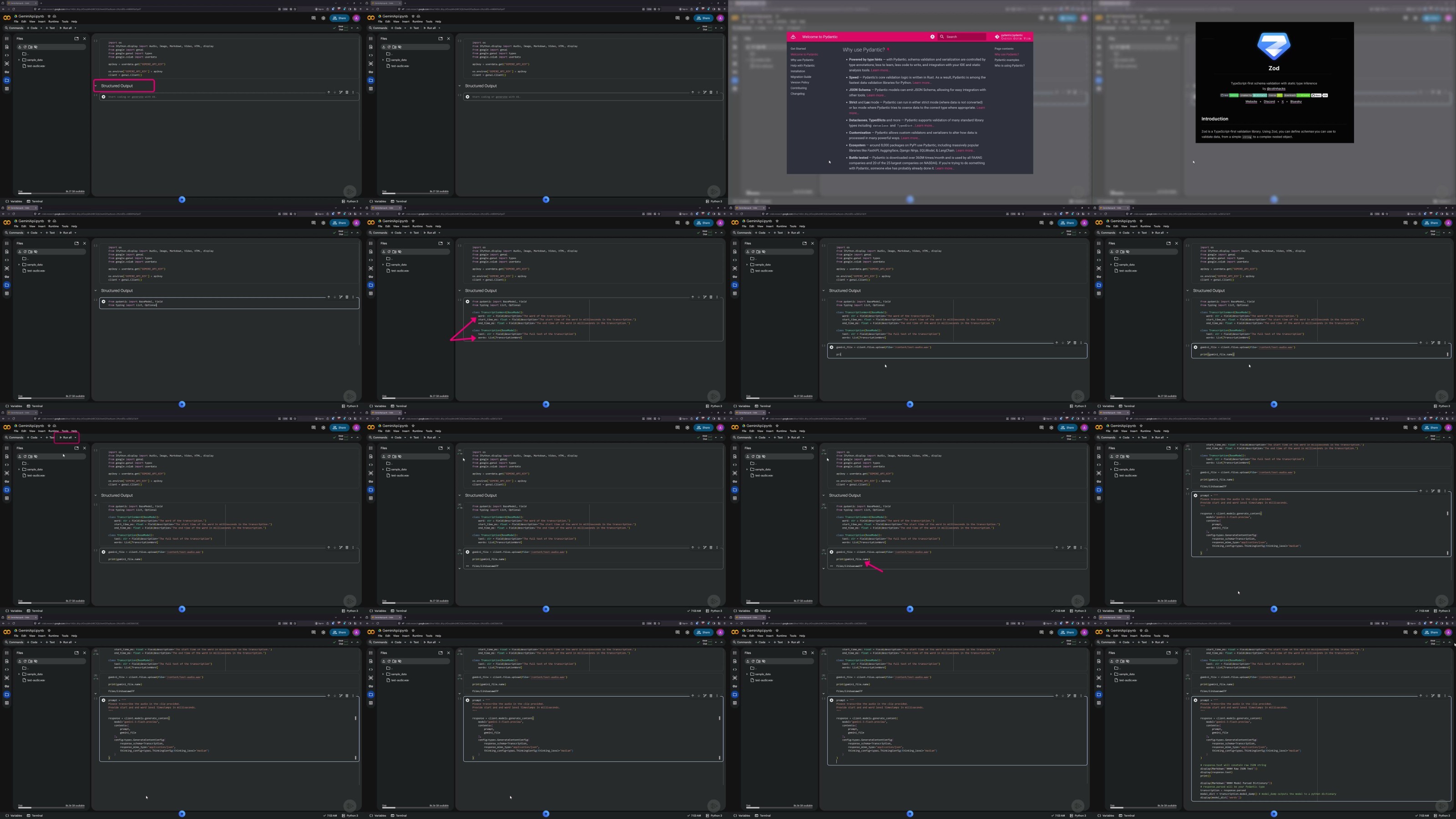This screenshot has height=819, width=1456.
Task: Open Run all dropdown arrow in display(Markdown) code frame
Action: click(x=1167, y=642)
